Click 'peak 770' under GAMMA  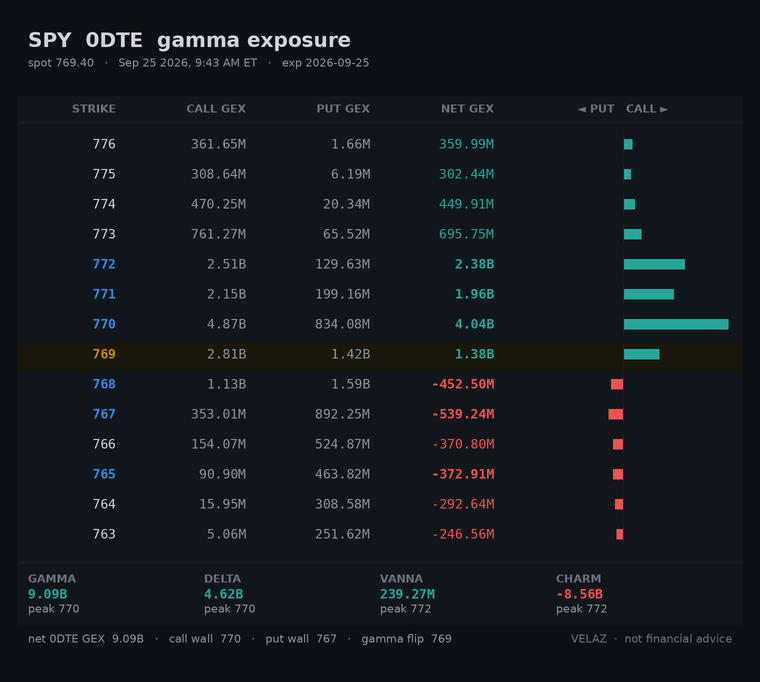point(53,609)
